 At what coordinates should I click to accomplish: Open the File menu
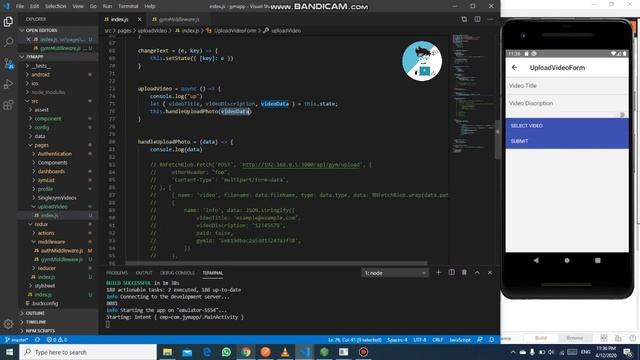pos(20,6)
